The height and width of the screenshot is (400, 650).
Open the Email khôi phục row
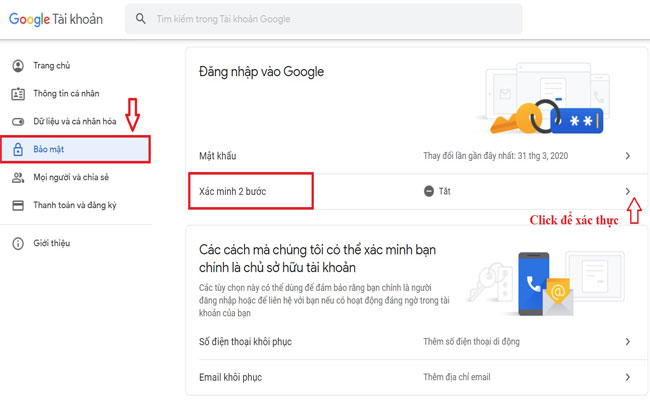(x=416, y=377)
